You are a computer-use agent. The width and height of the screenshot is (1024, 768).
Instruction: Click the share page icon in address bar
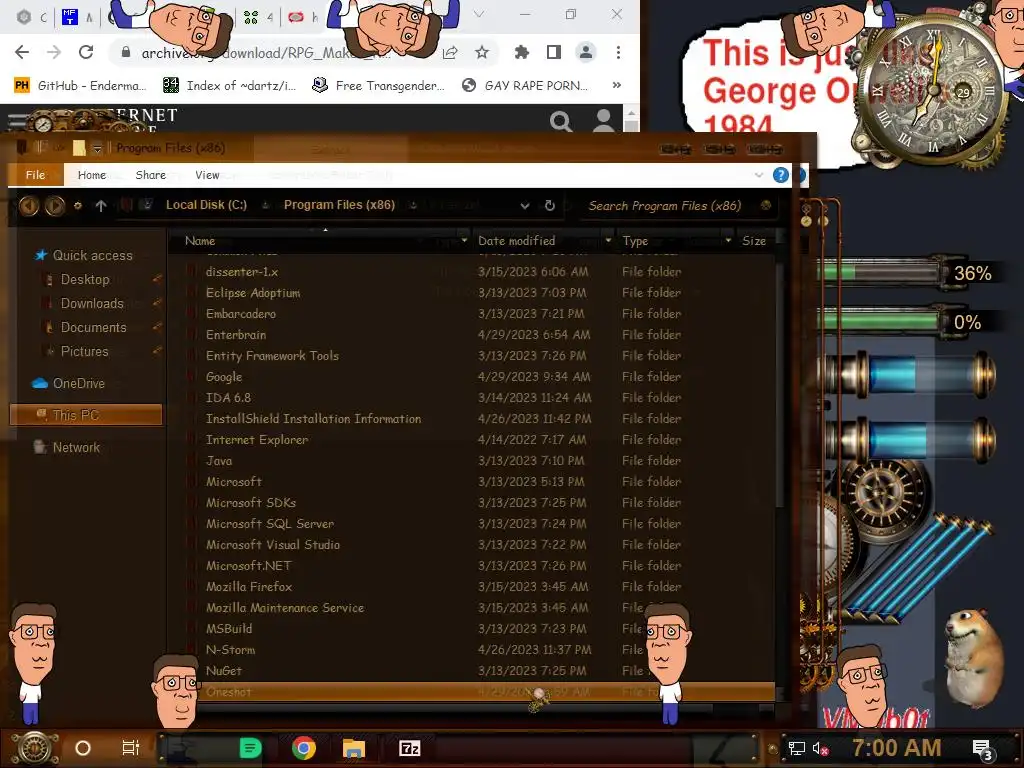point(450,53)
